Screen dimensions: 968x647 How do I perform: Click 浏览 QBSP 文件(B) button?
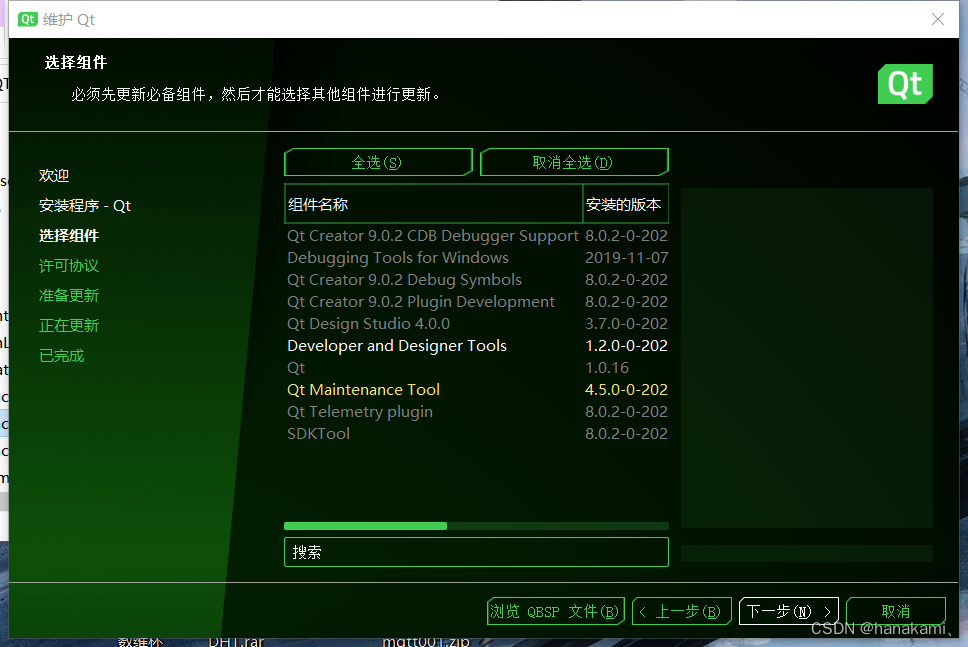(x=556, y=611)
